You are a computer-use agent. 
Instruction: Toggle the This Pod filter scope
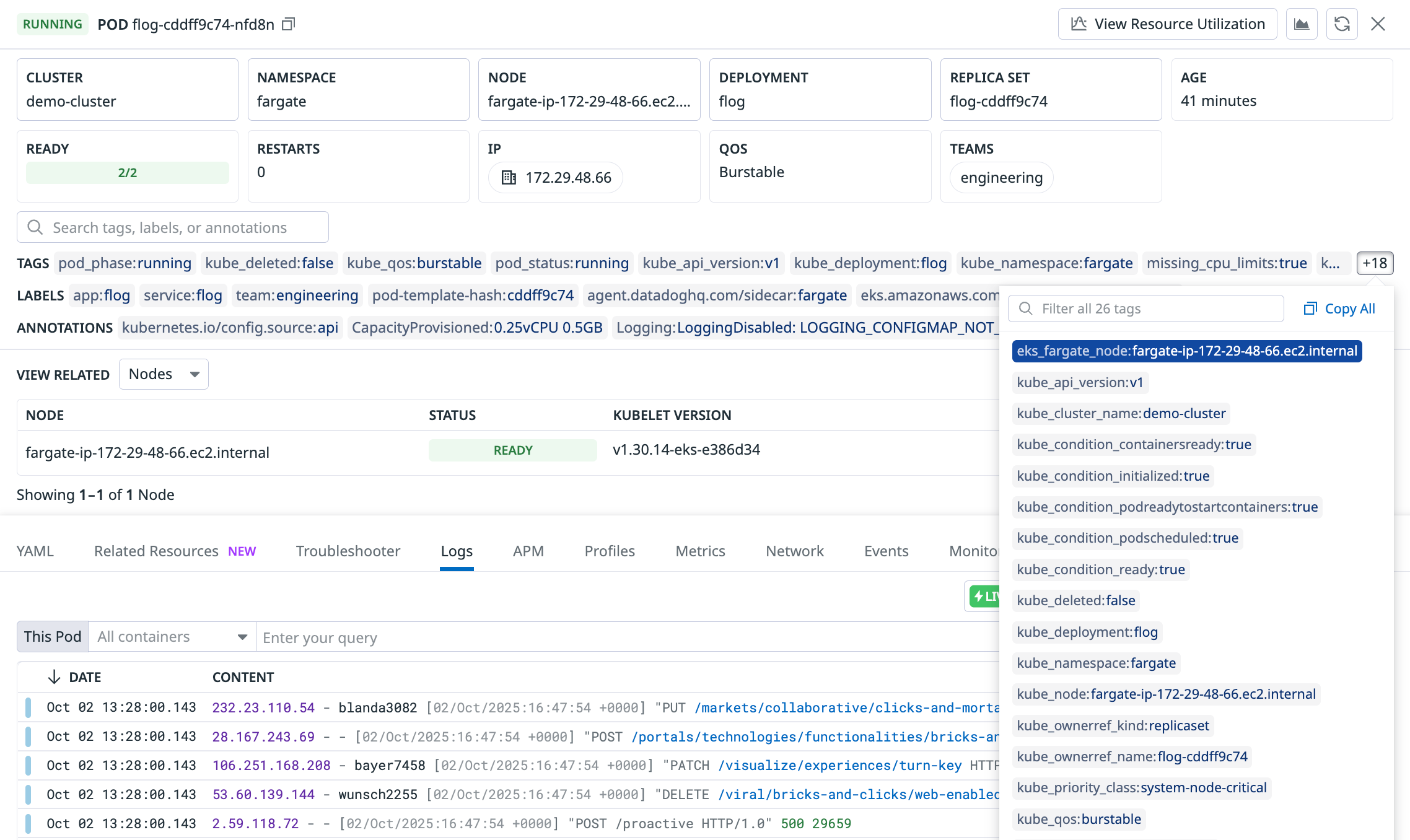52,636
